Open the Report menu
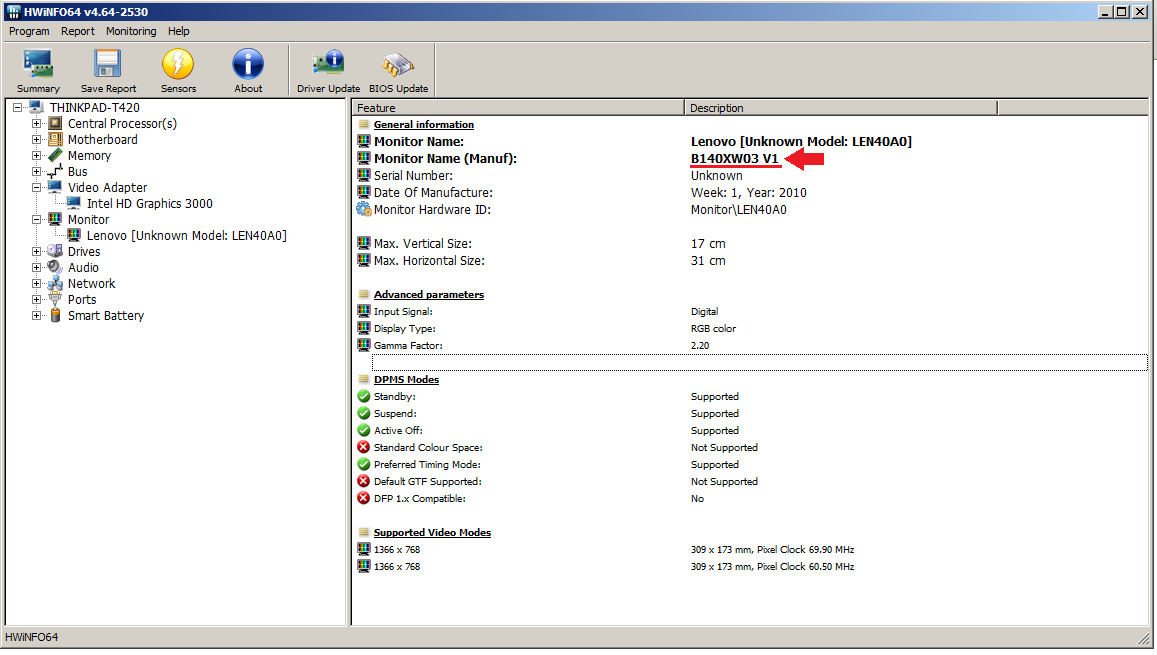1157x655 pixels. (77, 31)
